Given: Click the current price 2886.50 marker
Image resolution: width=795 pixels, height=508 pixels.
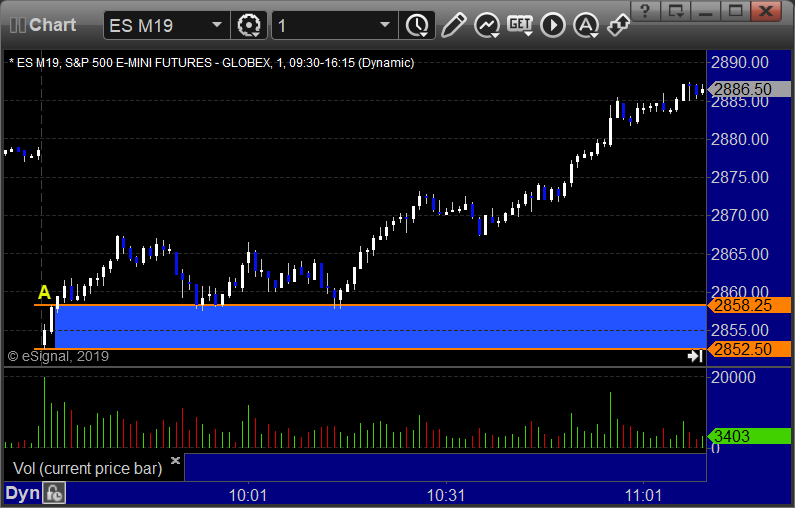Looking at the screenshot, I should coord(749,89).
